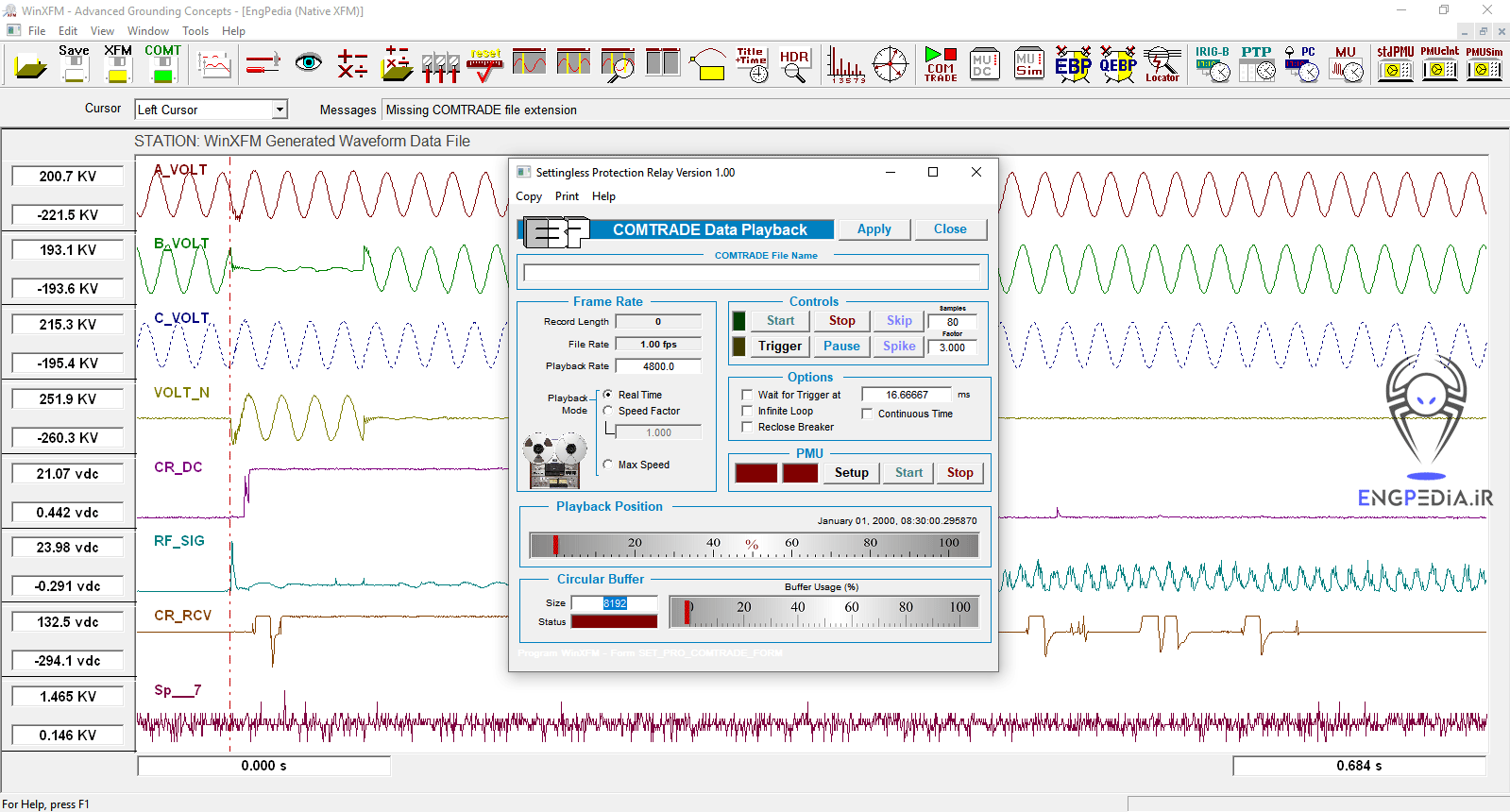Viewport: 1510px width, 812px height.
Task: Click the Playback Rate field
Action: [x=658, y=366]
